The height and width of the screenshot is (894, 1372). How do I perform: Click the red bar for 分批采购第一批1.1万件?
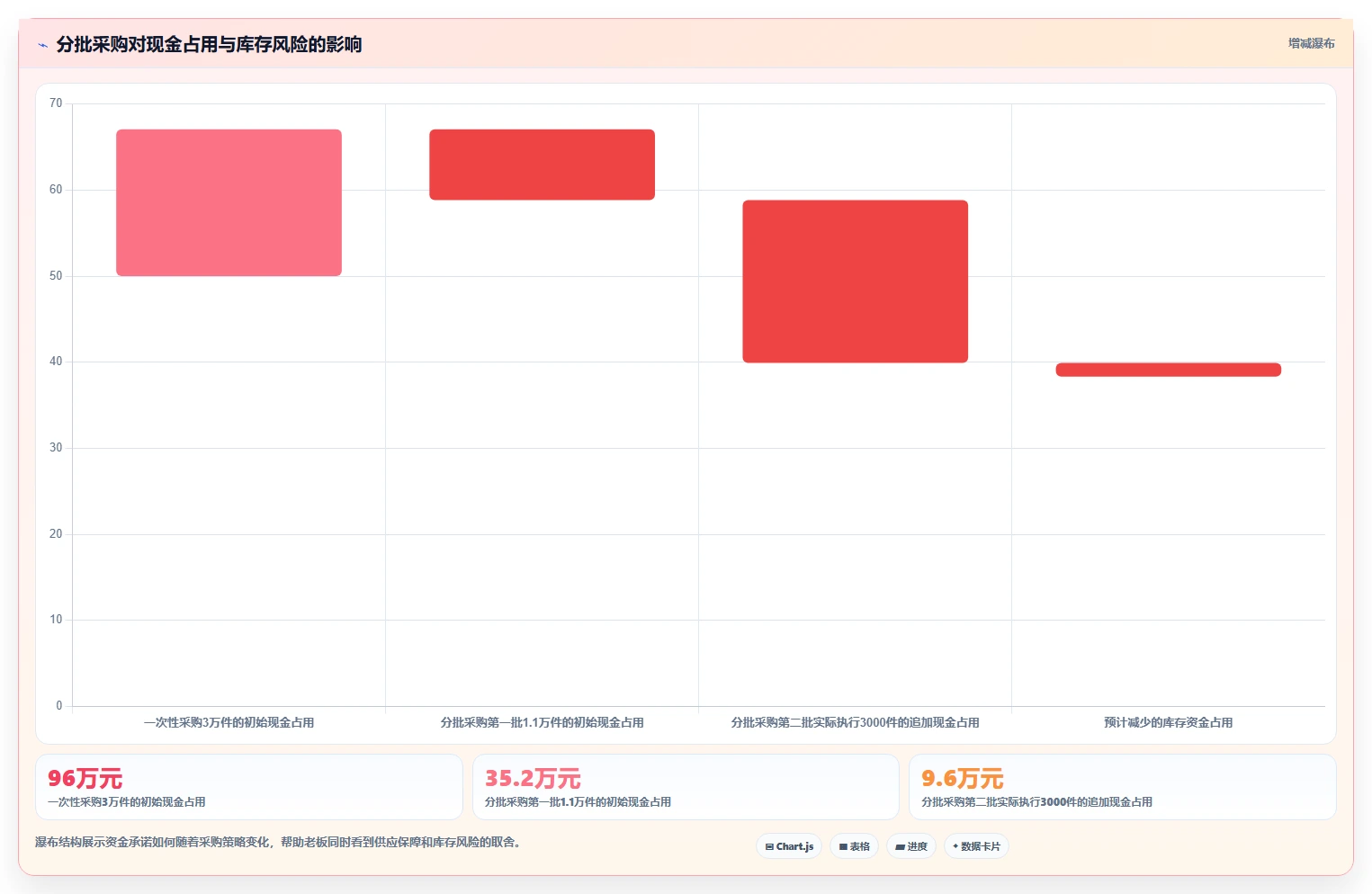(x=542, y=165)
